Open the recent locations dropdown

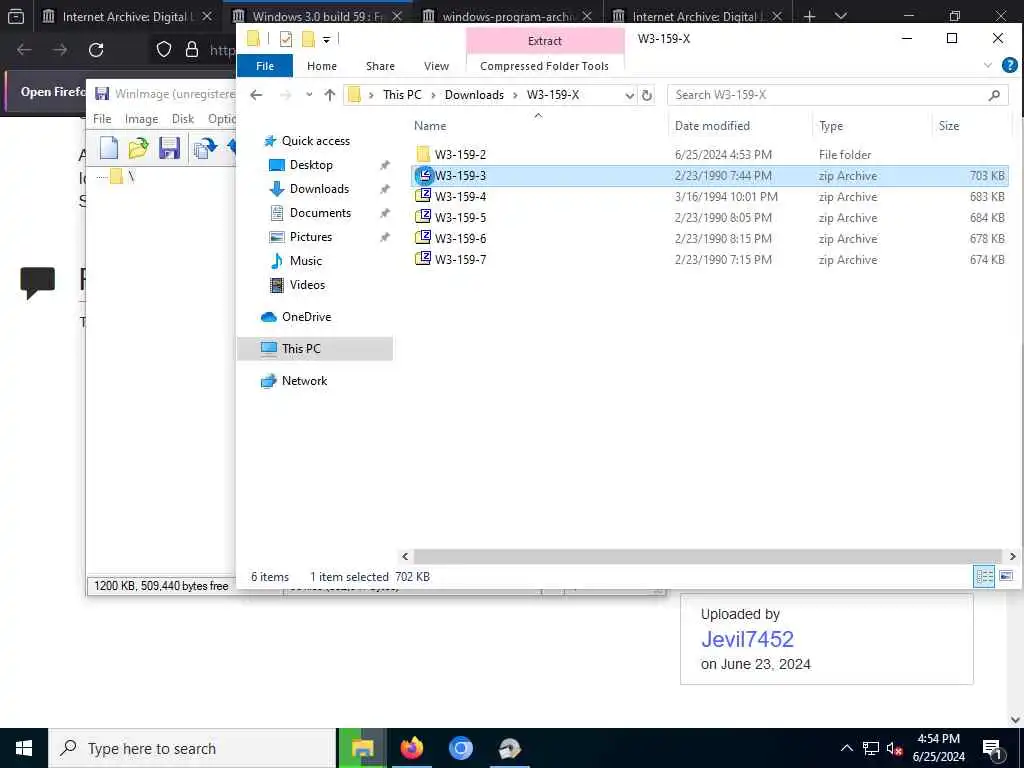coord(309,95)
